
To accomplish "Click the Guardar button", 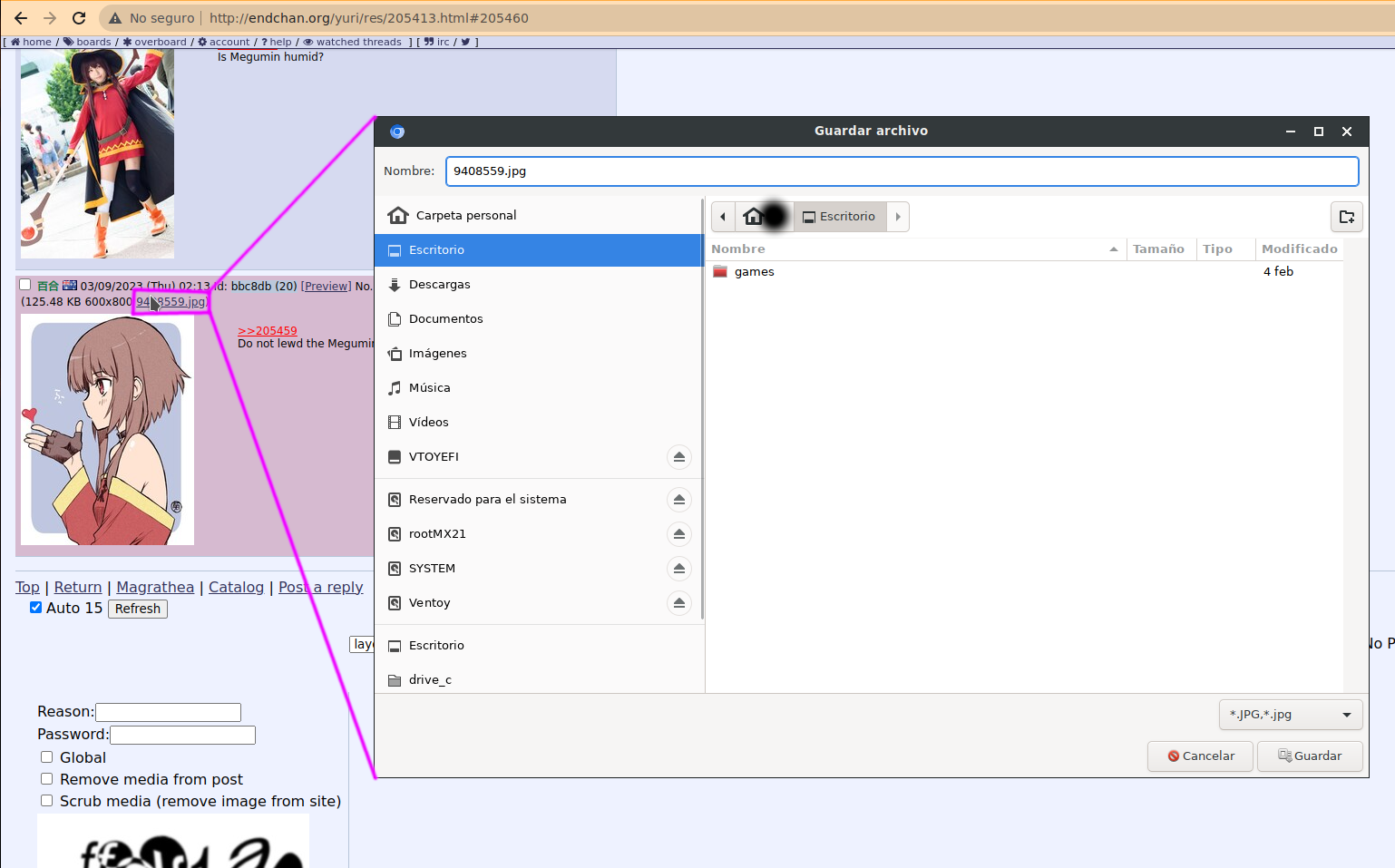I will tap(1310, 756).
